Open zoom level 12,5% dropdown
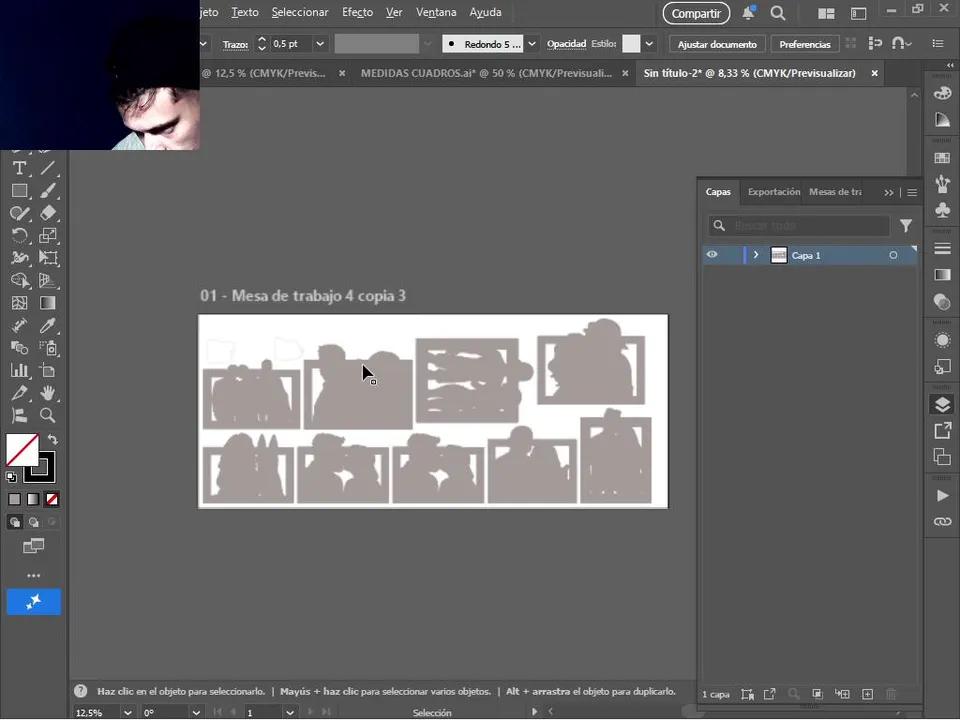This screenshot has height=720, width=960. point(127,713)
